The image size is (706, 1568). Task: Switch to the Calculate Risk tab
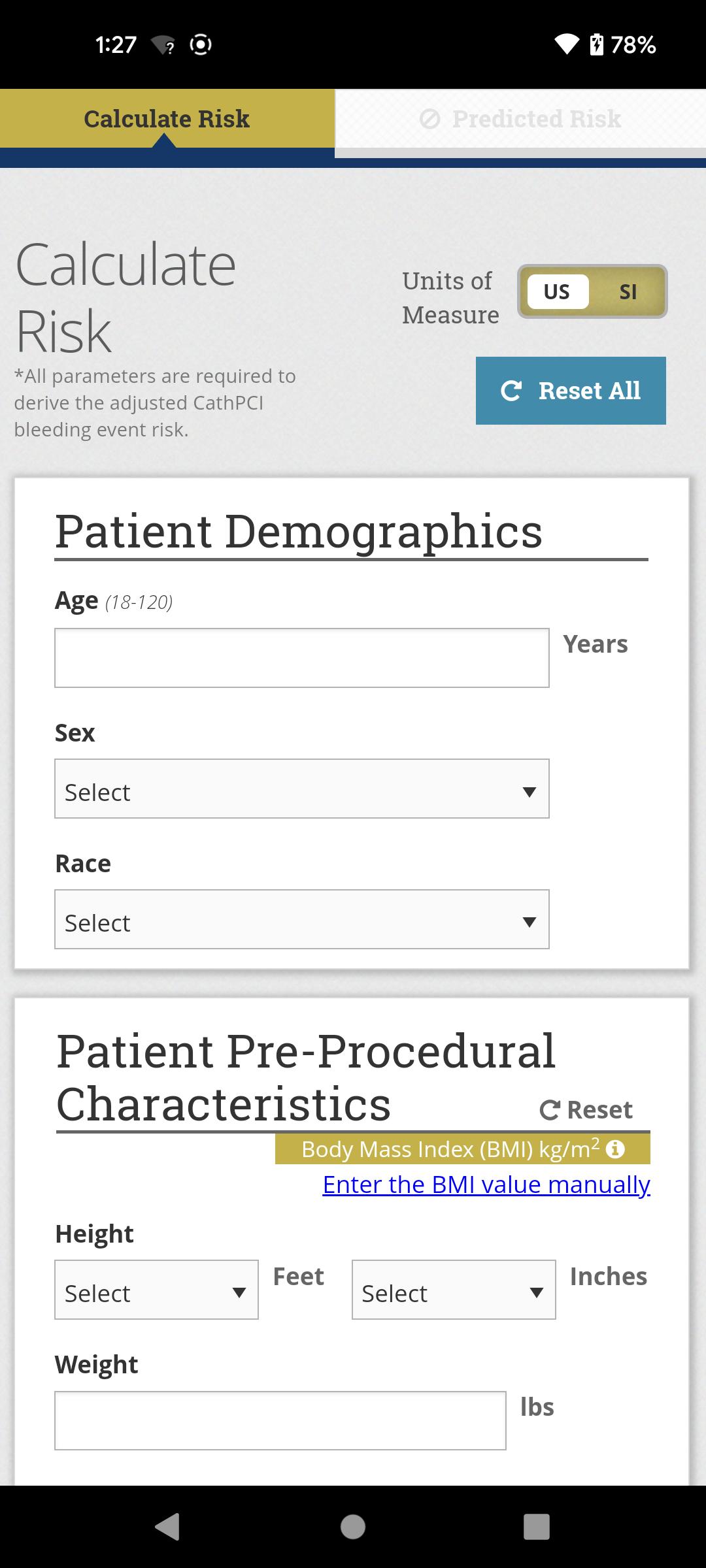167,118
